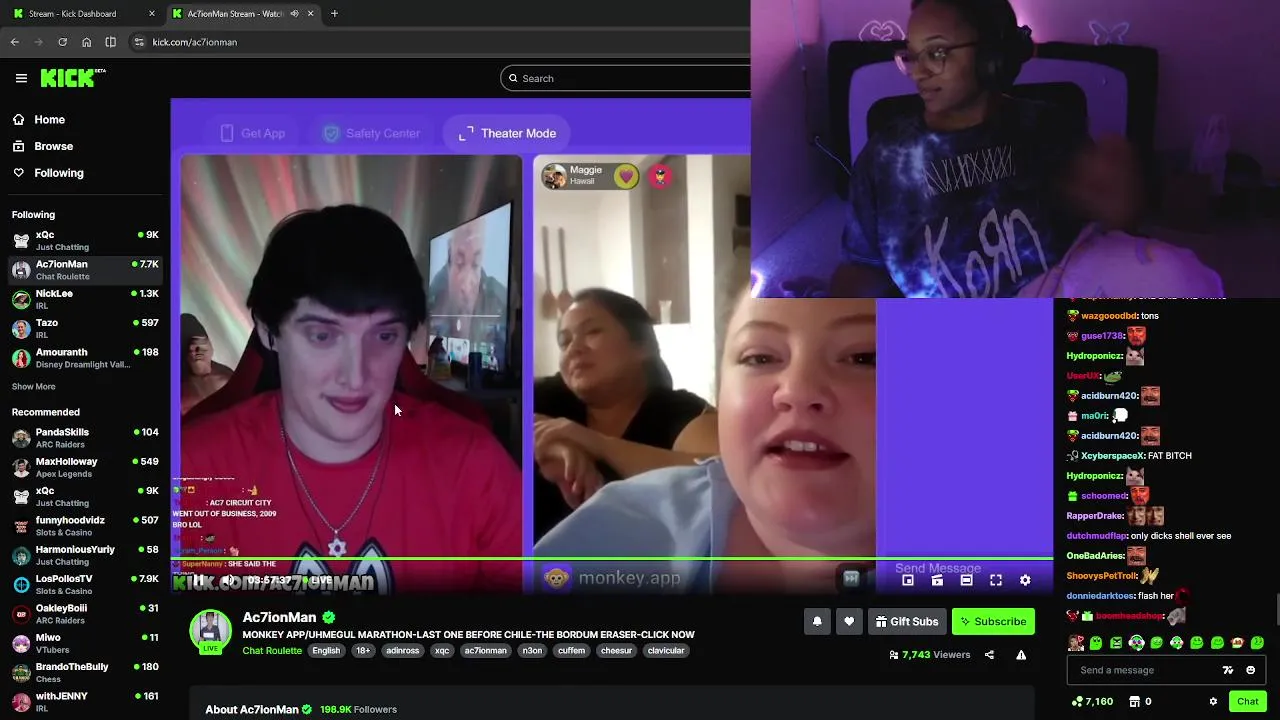
Task: Open the 7TV emotes icon in chat input
Action: tap(1228, 670)
